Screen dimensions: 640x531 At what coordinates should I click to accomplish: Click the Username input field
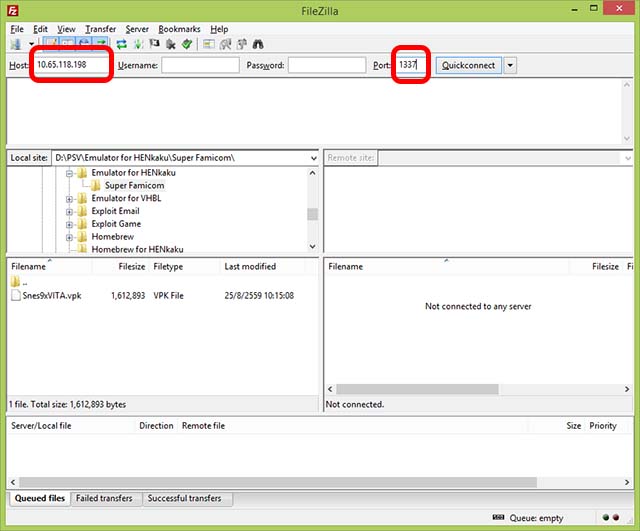click(200, 65)
